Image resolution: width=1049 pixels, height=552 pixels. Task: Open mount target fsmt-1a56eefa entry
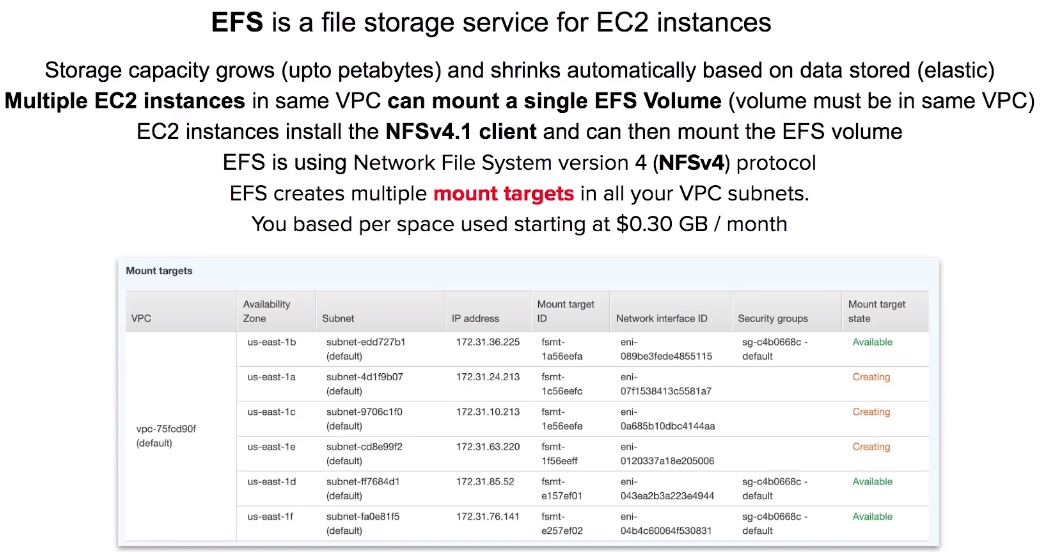562,349
